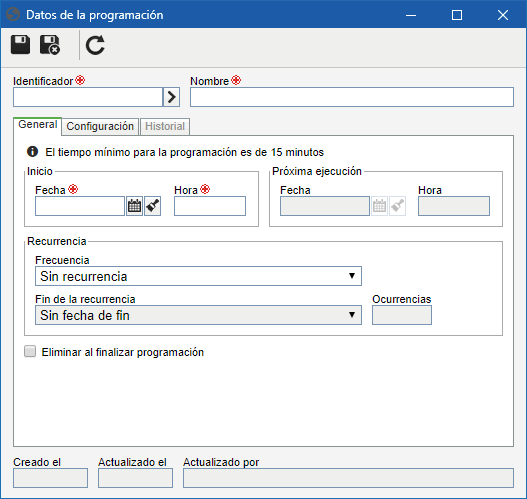Open the Historial tab
Screen dimensions: 527x499
coord(165,126)
